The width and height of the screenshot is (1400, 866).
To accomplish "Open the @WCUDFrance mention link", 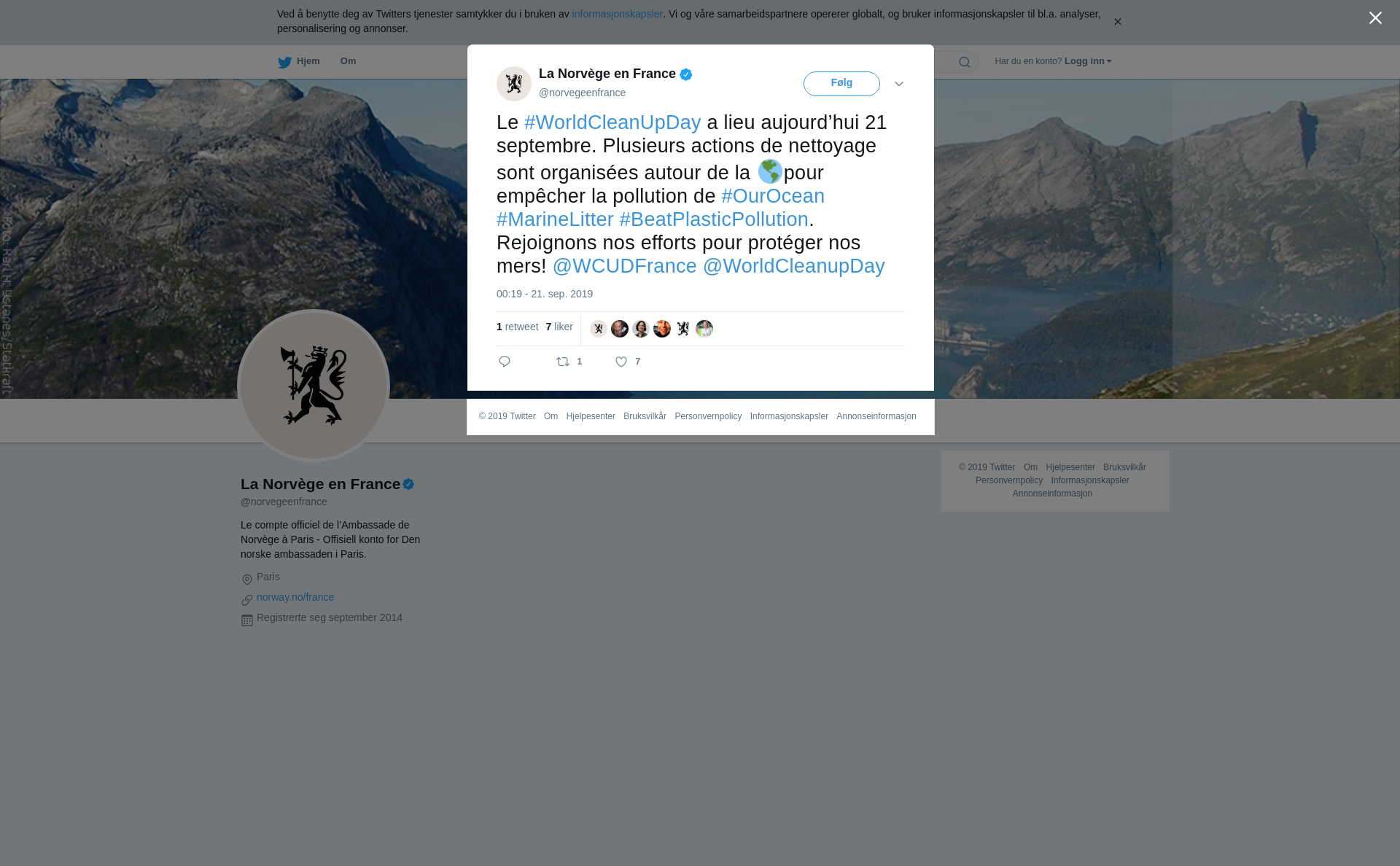I will point(625,266).
